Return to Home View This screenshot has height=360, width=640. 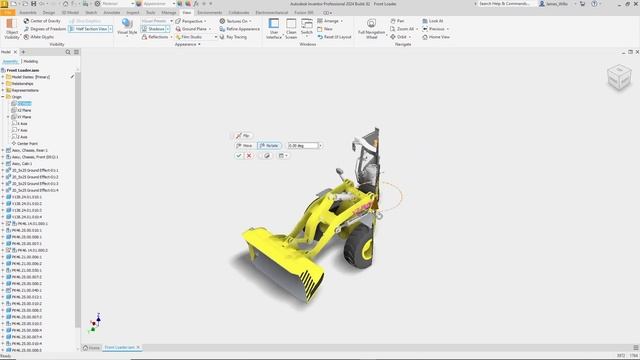click(x=436, y=37)
